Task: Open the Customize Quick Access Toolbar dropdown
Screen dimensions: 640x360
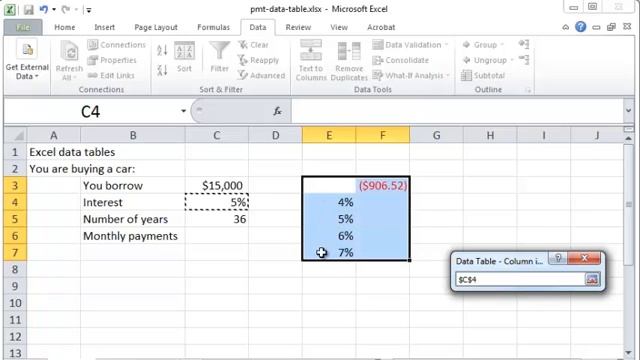Action: 88,10
